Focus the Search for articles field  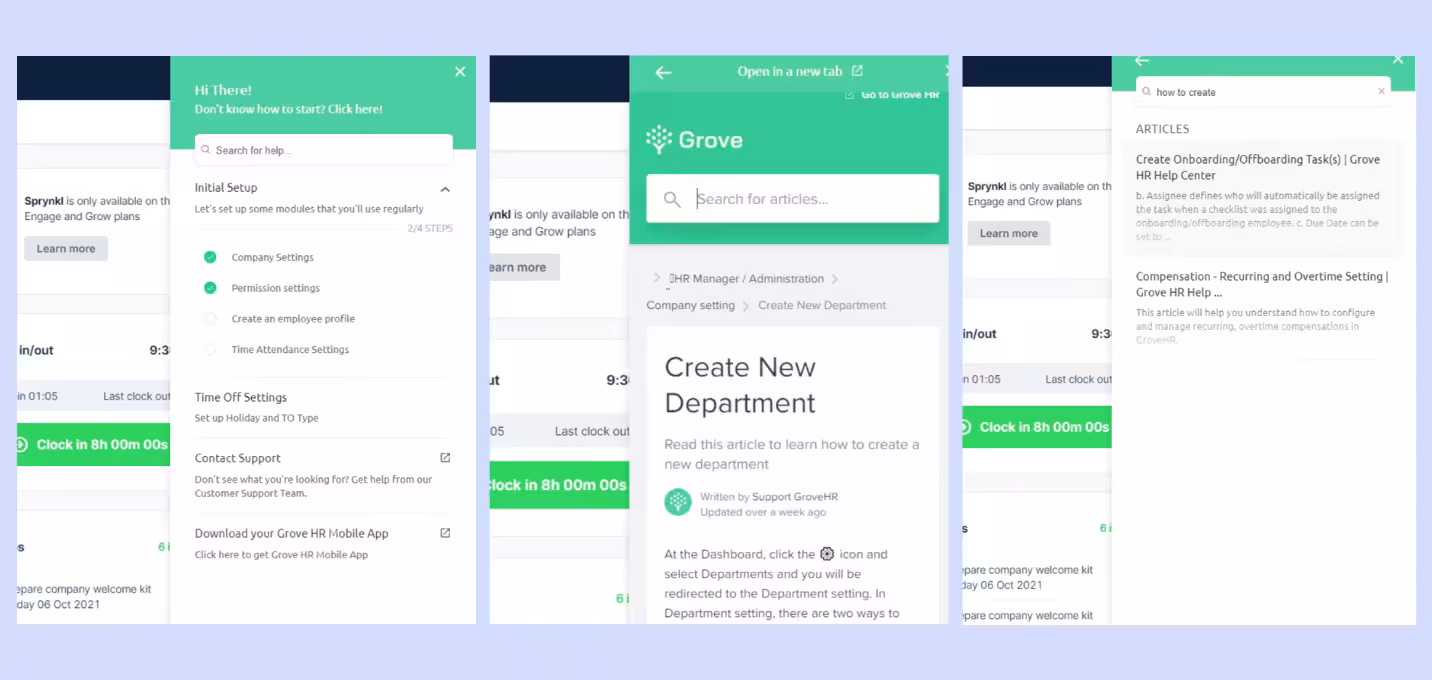[792, 199]
